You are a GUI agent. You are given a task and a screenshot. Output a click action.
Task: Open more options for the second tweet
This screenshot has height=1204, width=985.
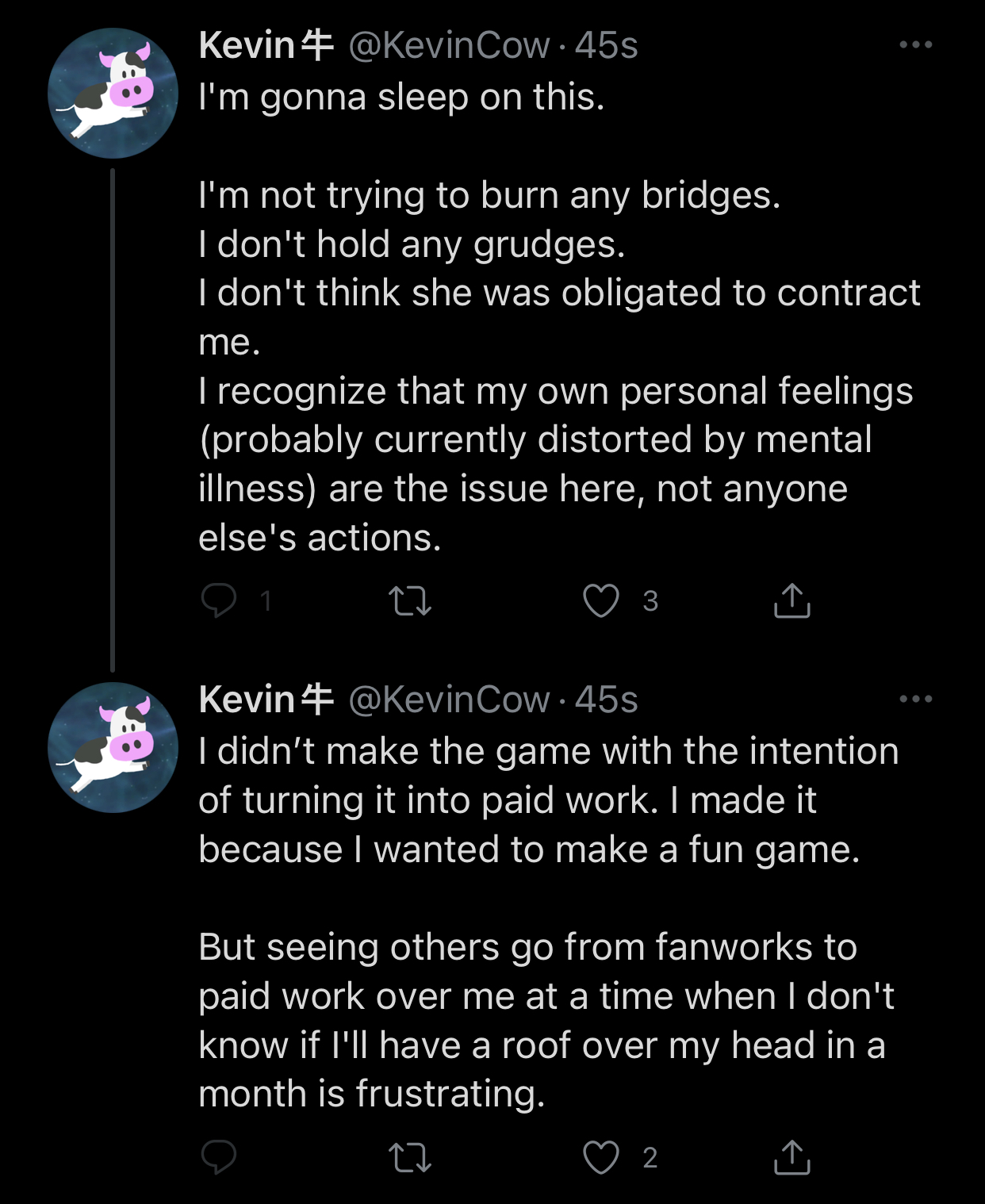[x=916, y=700]
